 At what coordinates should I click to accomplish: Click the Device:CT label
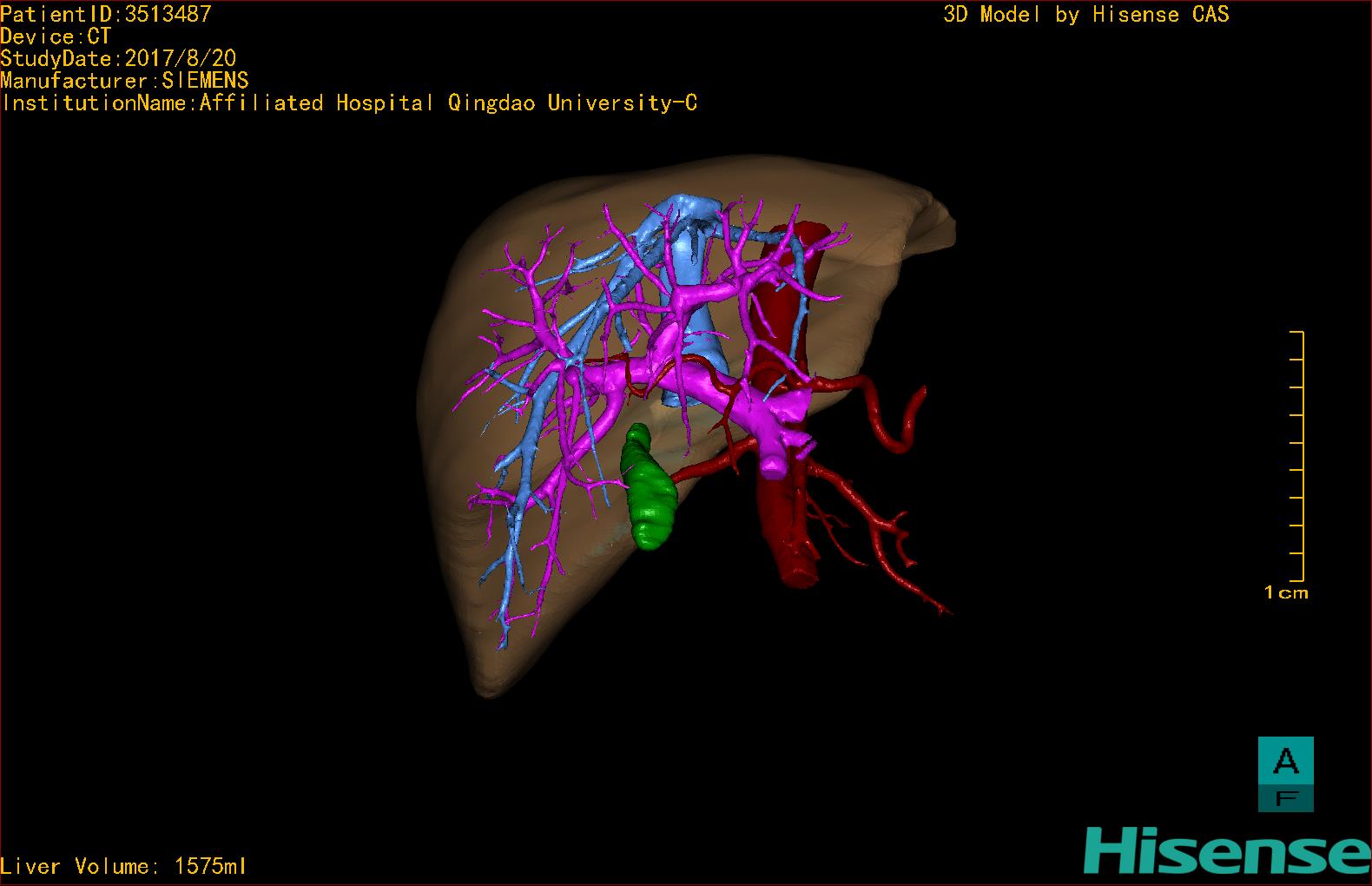pyautogui.click(x=56, y=36)
